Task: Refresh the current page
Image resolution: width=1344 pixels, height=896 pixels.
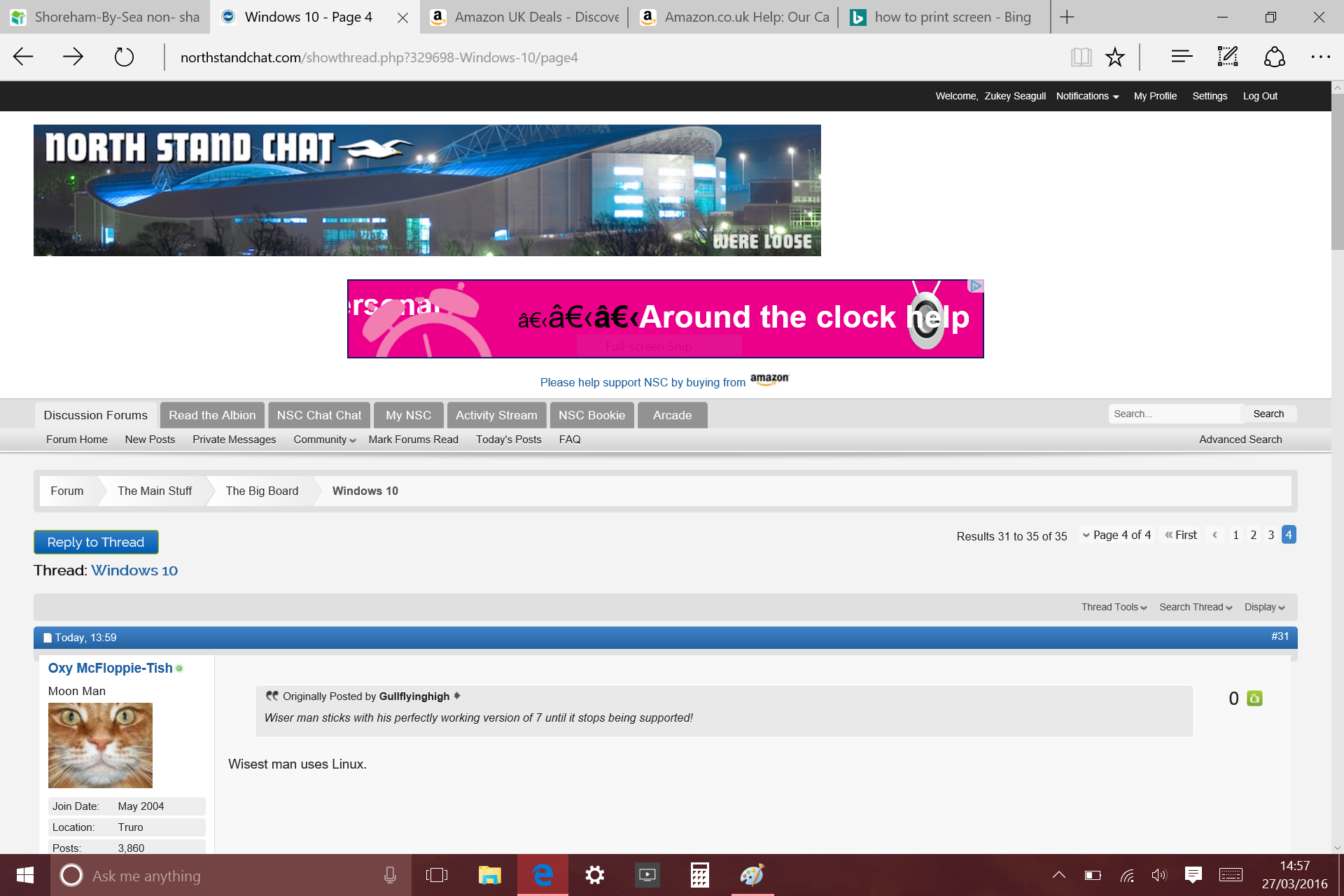Action: click(124, 57)
